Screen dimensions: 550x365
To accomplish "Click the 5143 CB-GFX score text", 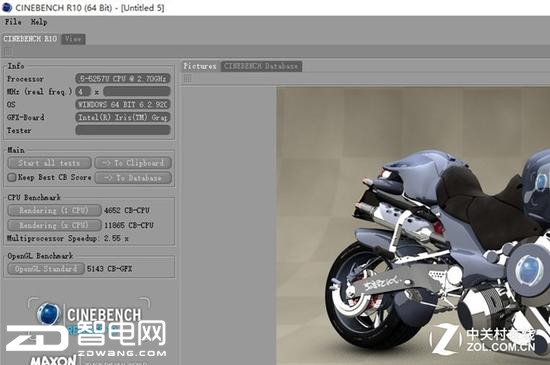I will coord(109,269).
